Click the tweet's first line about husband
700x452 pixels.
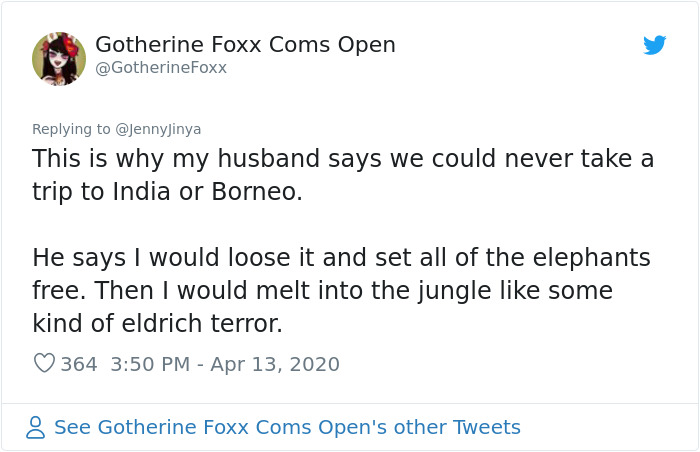tap(343, 159)
